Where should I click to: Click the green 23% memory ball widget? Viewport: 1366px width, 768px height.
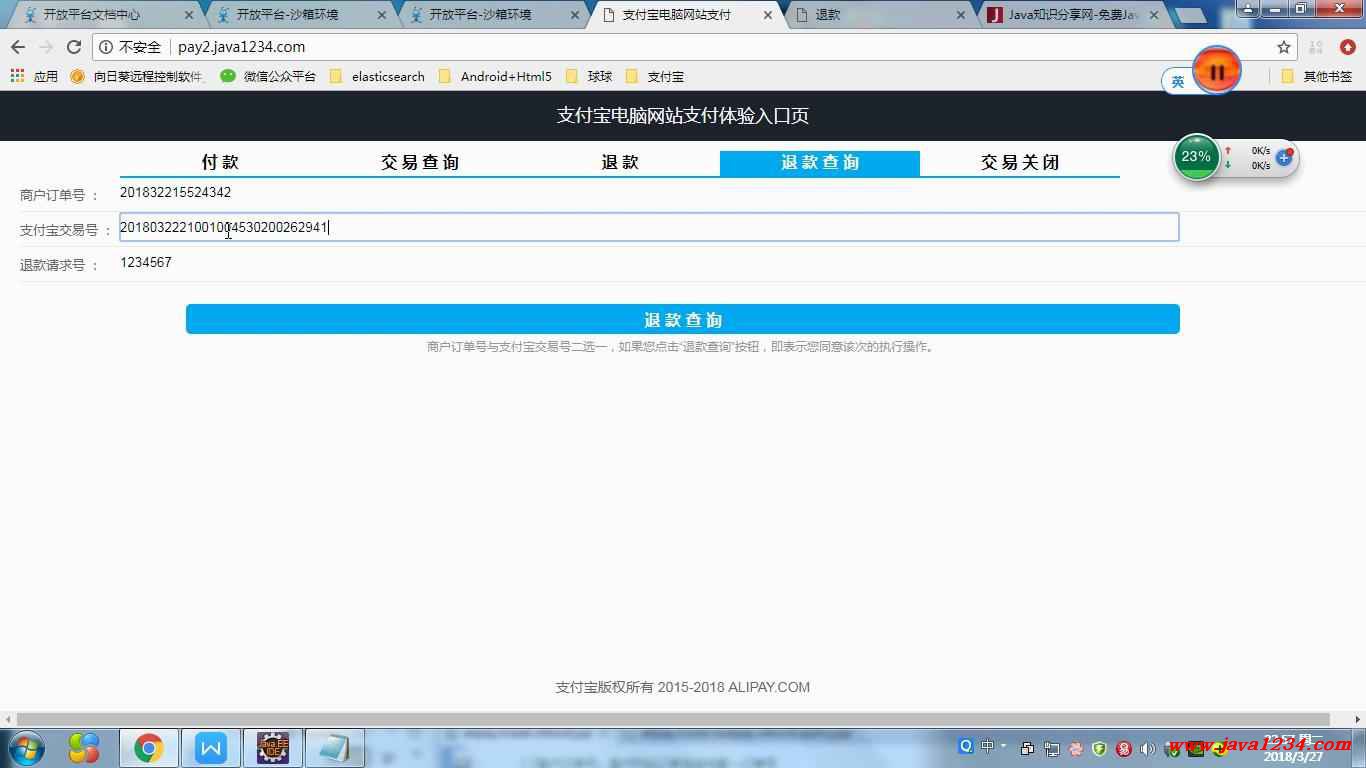[1196, 157]
